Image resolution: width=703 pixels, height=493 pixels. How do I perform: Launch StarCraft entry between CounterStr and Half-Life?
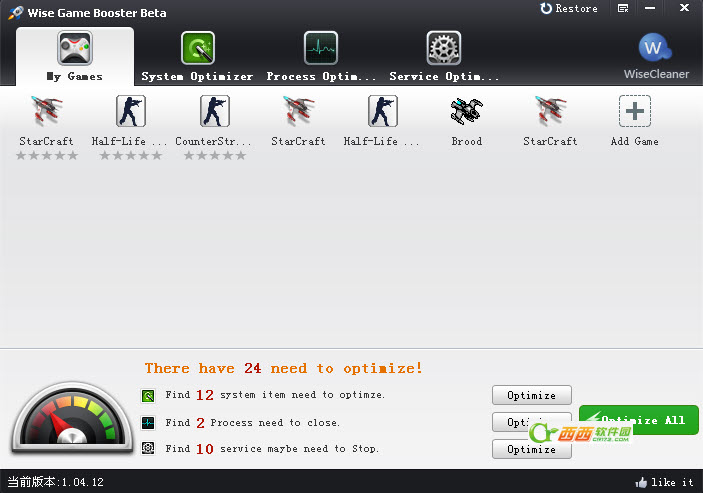pos(298,121)
